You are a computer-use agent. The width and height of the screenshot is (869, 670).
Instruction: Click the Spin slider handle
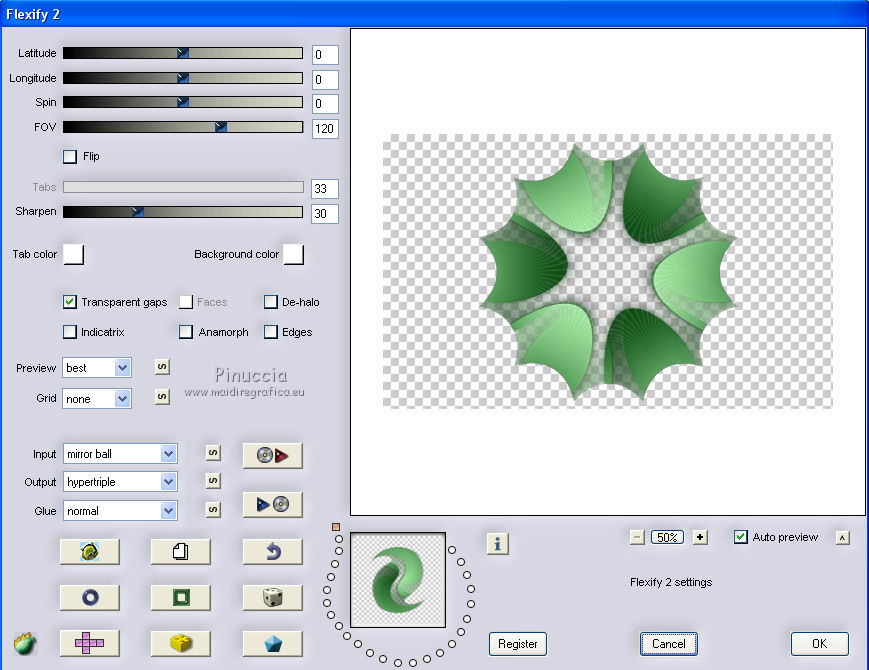182,102
